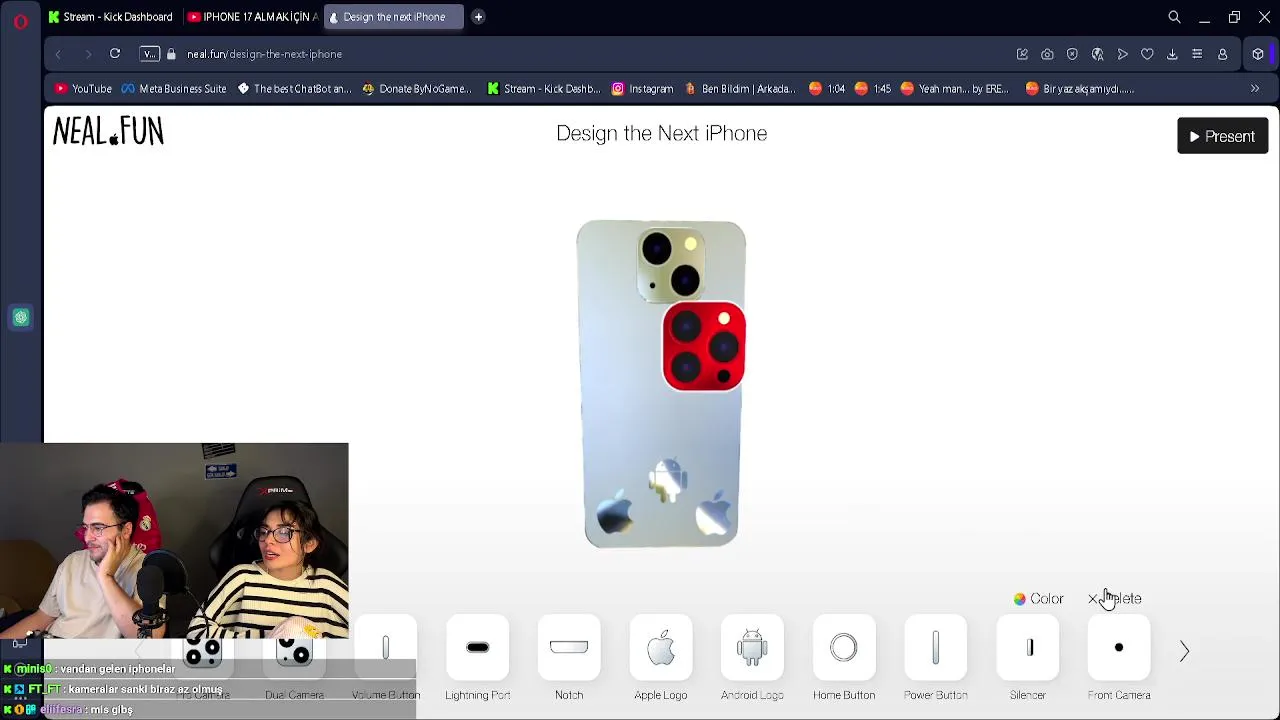Click the VPN badge in address bar

tap(149, 54)
